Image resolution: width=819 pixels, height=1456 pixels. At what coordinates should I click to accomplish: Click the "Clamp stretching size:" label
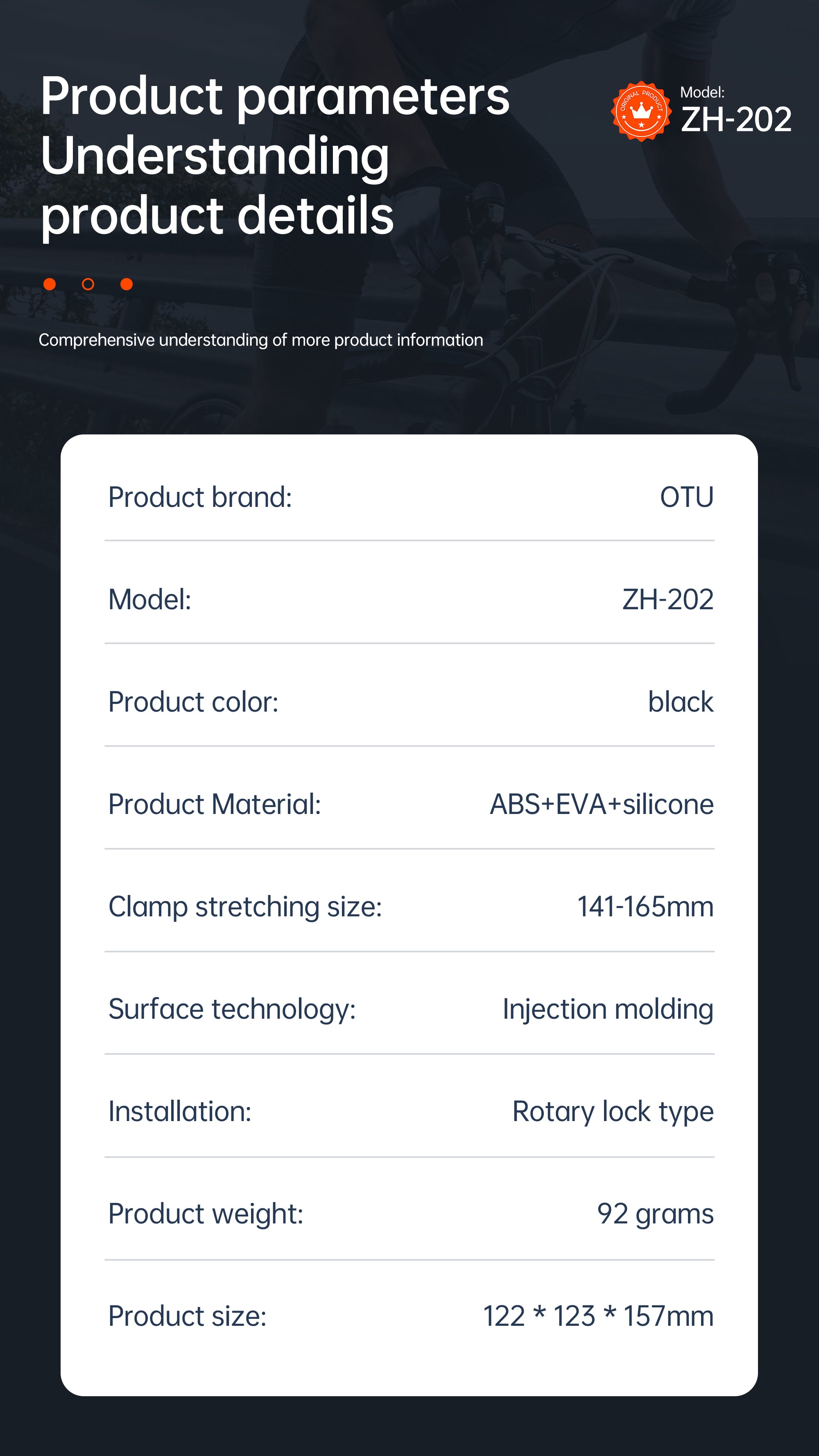[x=245, y=907]
